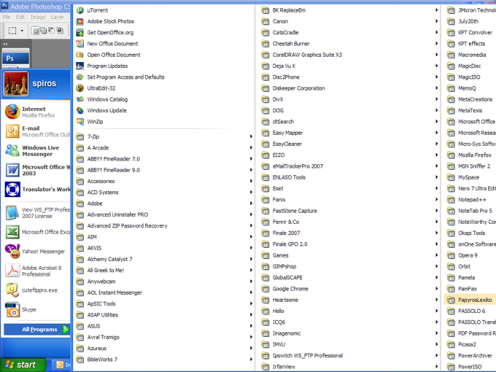
Task: Open the Photoshop Layer menu
Action: (x=57, y=17)
